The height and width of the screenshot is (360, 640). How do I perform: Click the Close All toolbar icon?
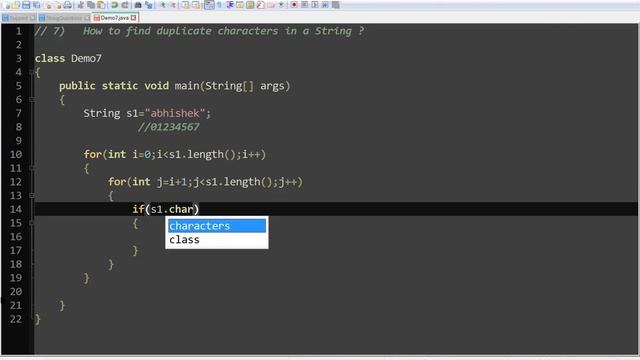point(58,5)
